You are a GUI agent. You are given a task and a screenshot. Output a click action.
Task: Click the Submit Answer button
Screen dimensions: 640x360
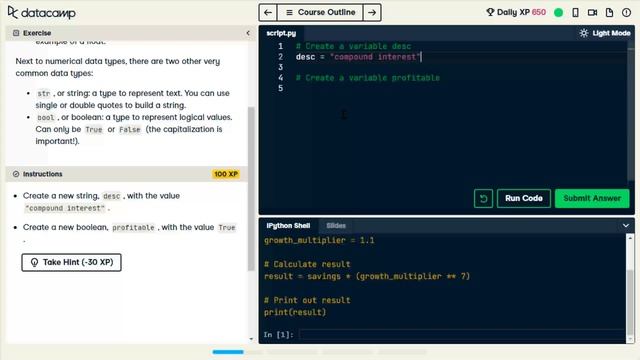point(592,198)
